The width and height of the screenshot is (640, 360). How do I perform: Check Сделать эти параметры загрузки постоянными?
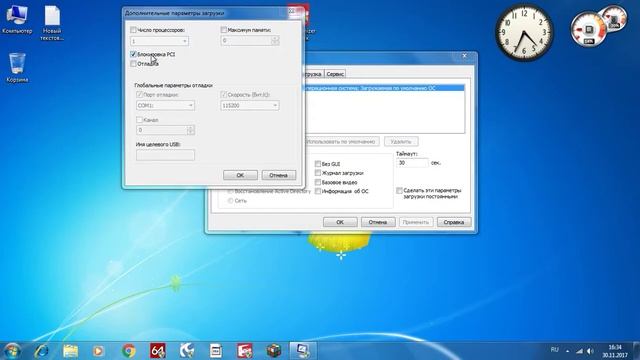pyautogui.click(x=399, y=191)
